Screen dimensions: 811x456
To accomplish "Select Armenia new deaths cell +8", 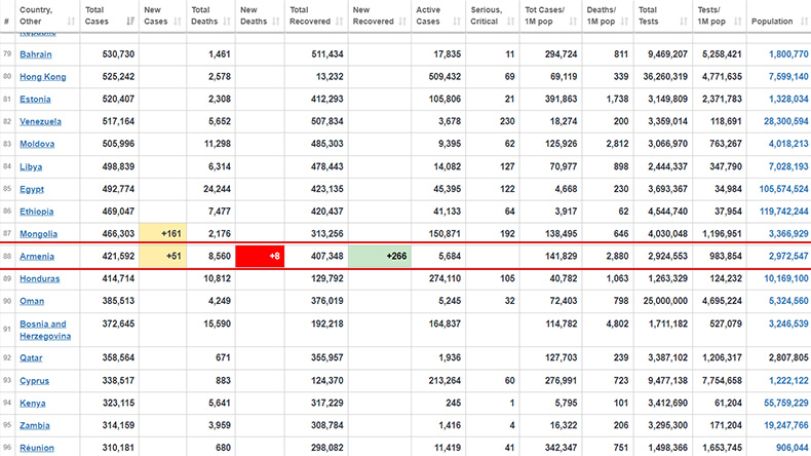I will [x=260, y=256].
